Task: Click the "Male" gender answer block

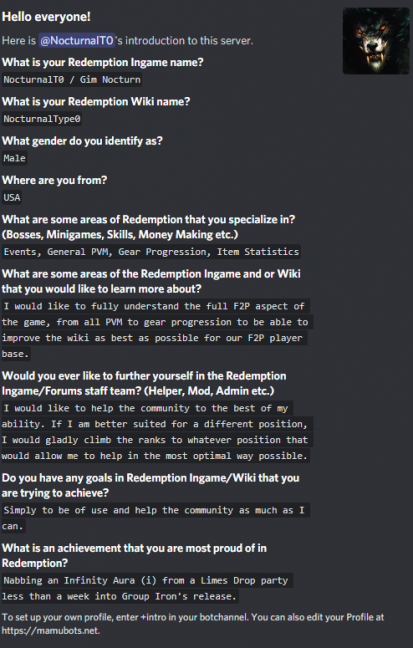Action: click(x=14, y=158)
